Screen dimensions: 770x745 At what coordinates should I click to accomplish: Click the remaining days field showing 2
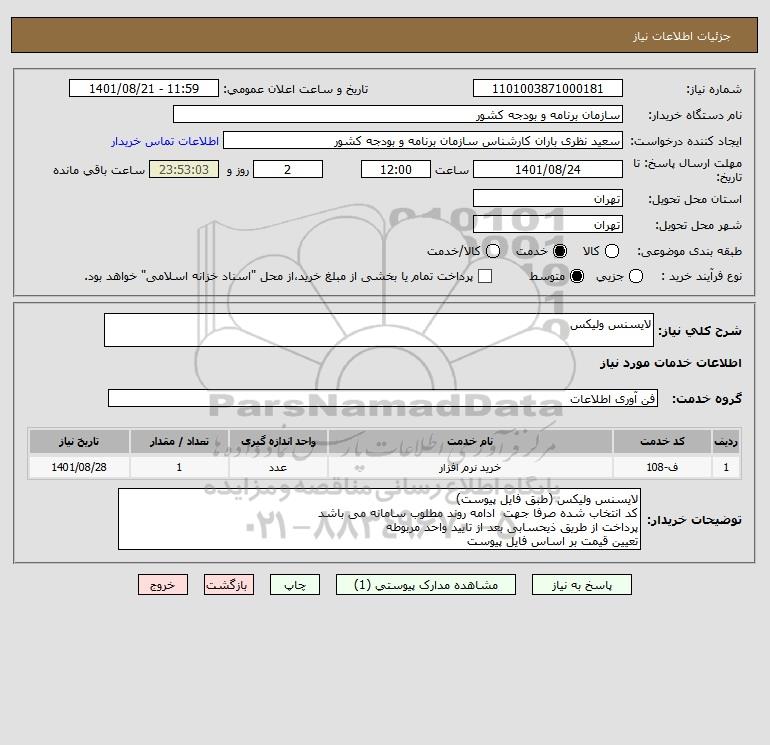(x=288, y=169)
